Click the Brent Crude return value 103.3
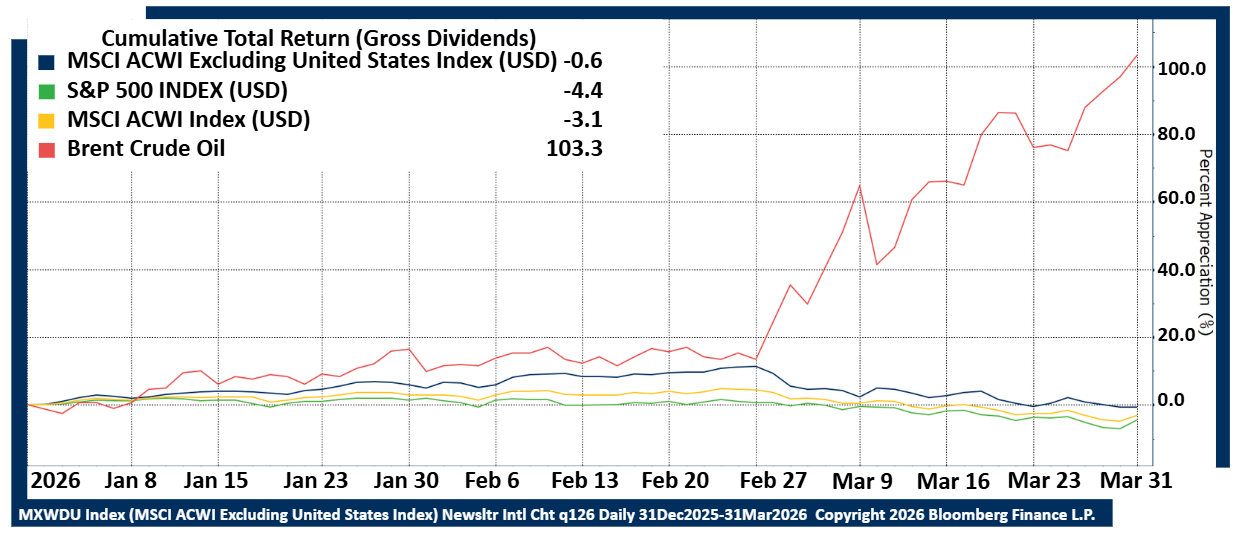The image size is (1240, 534). pos(574,149)
